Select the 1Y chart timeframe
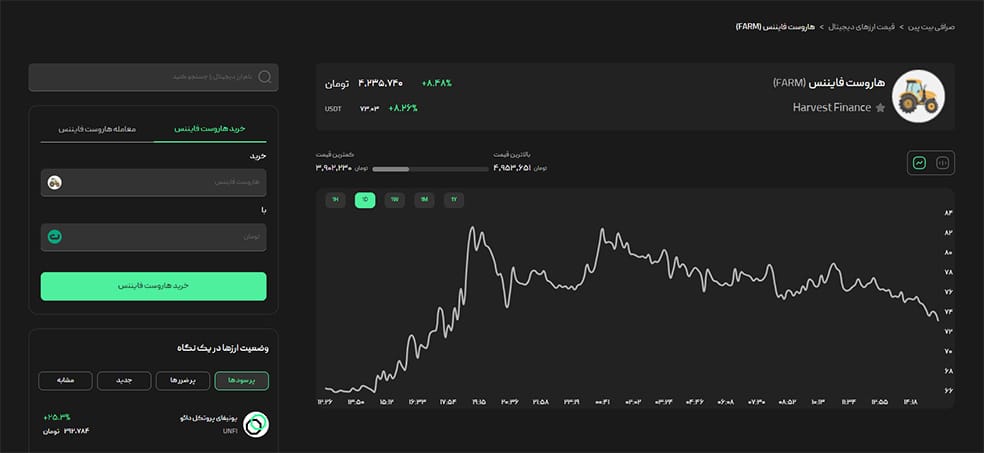Viewport: 984px width, 453px height. coord(454,200)
